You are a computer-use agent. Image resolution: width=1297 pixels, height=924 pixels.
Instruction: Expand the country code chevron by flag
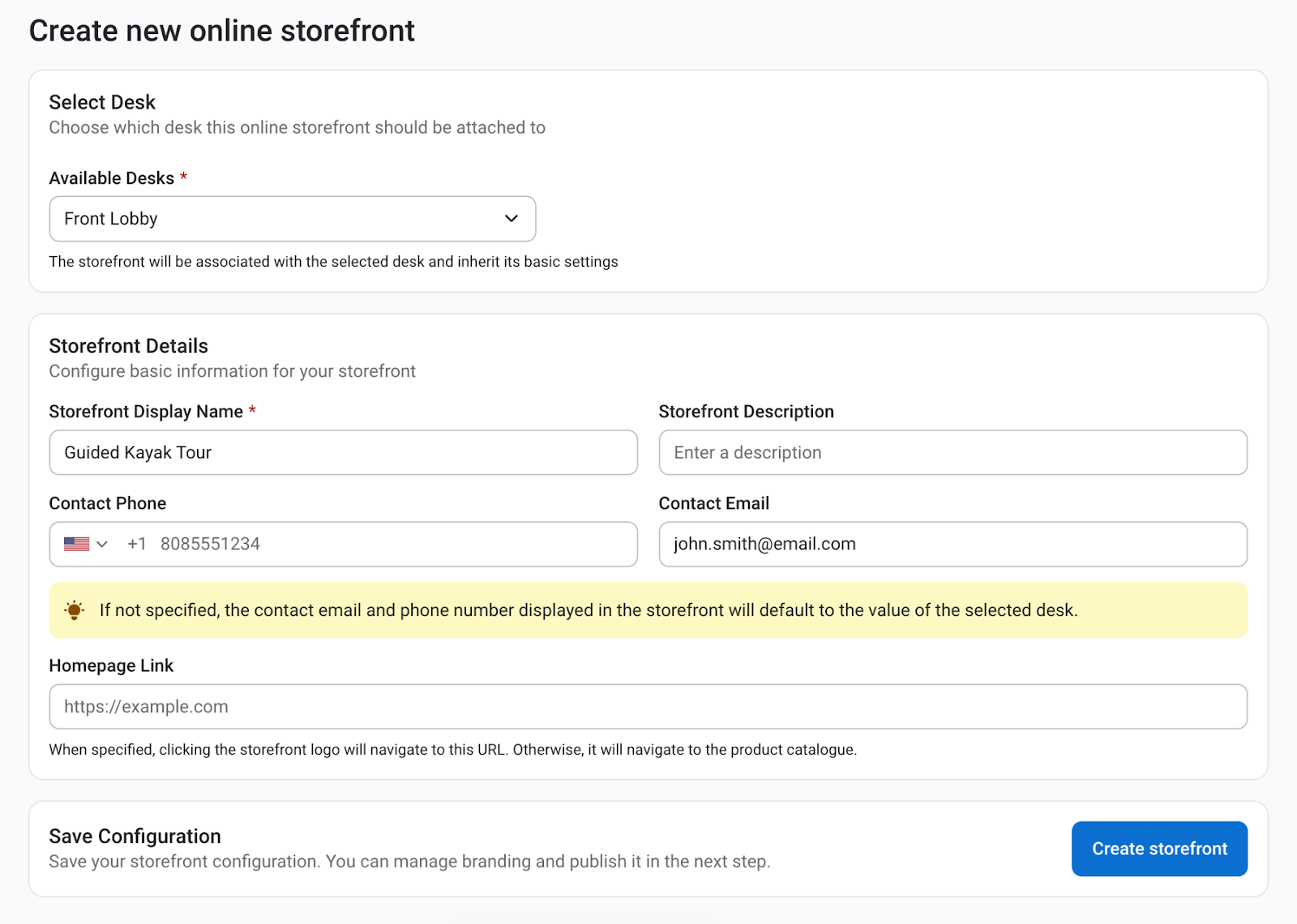(x=102, y=544)
